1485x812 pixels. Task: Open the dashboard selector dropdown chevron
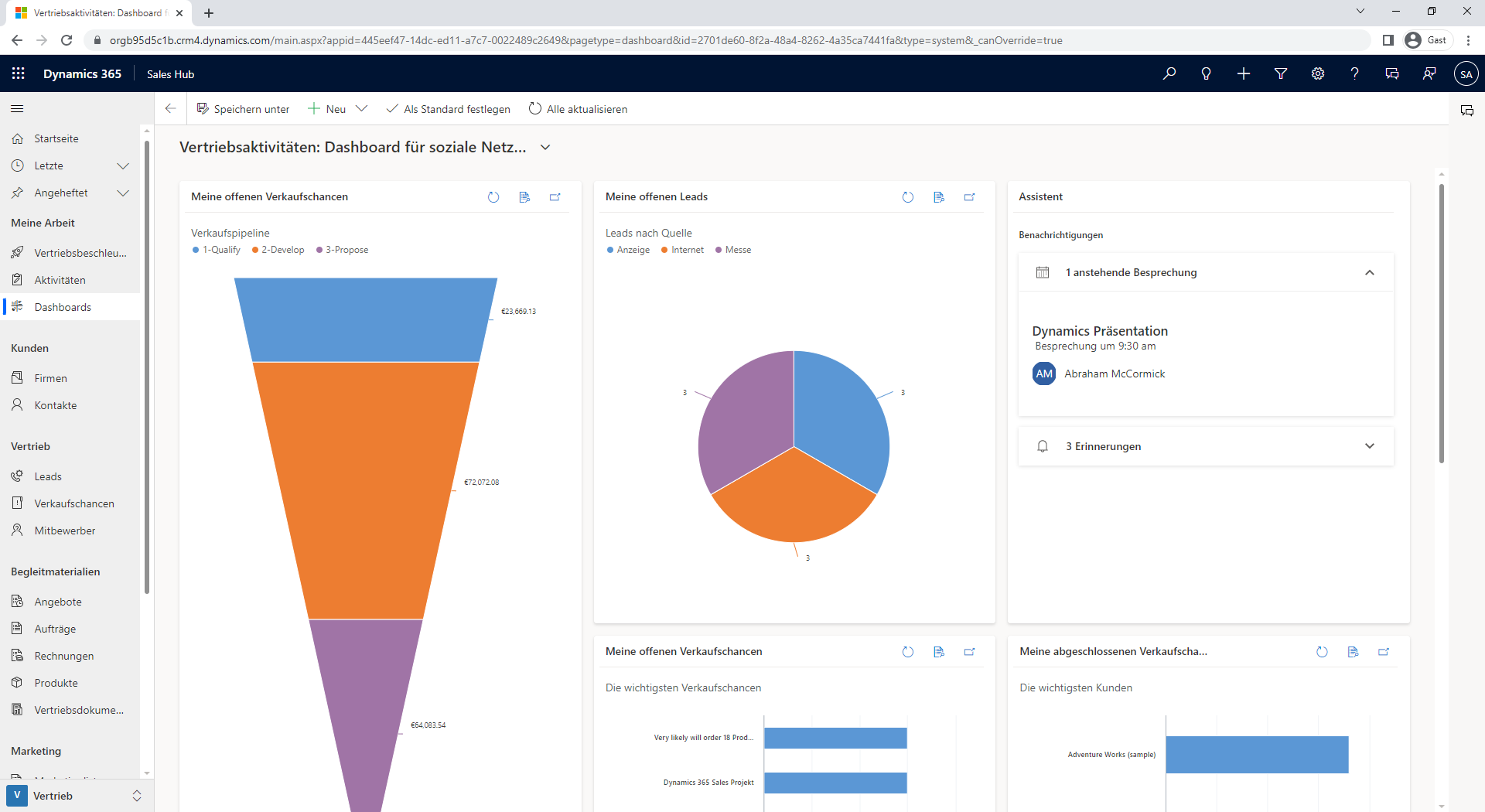[545, 147]
